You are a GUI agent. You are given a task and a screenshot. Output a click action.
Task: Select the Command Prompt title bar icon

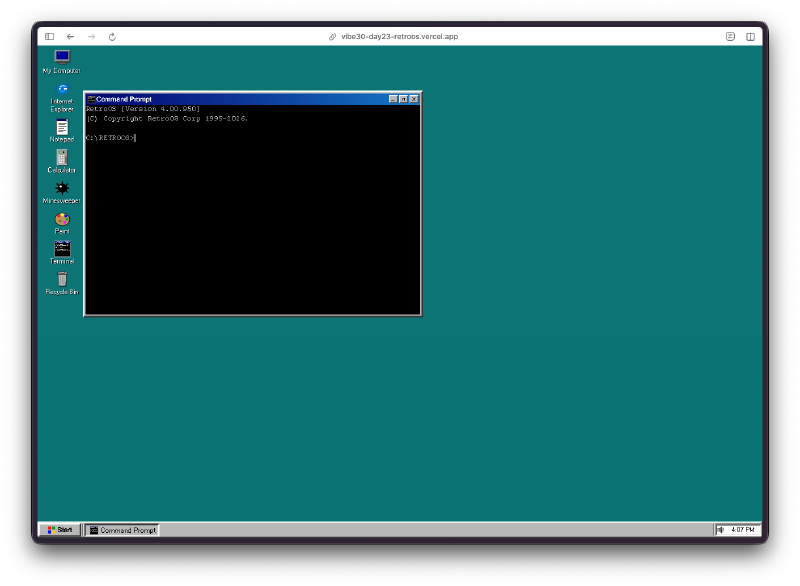pos(91,99)
